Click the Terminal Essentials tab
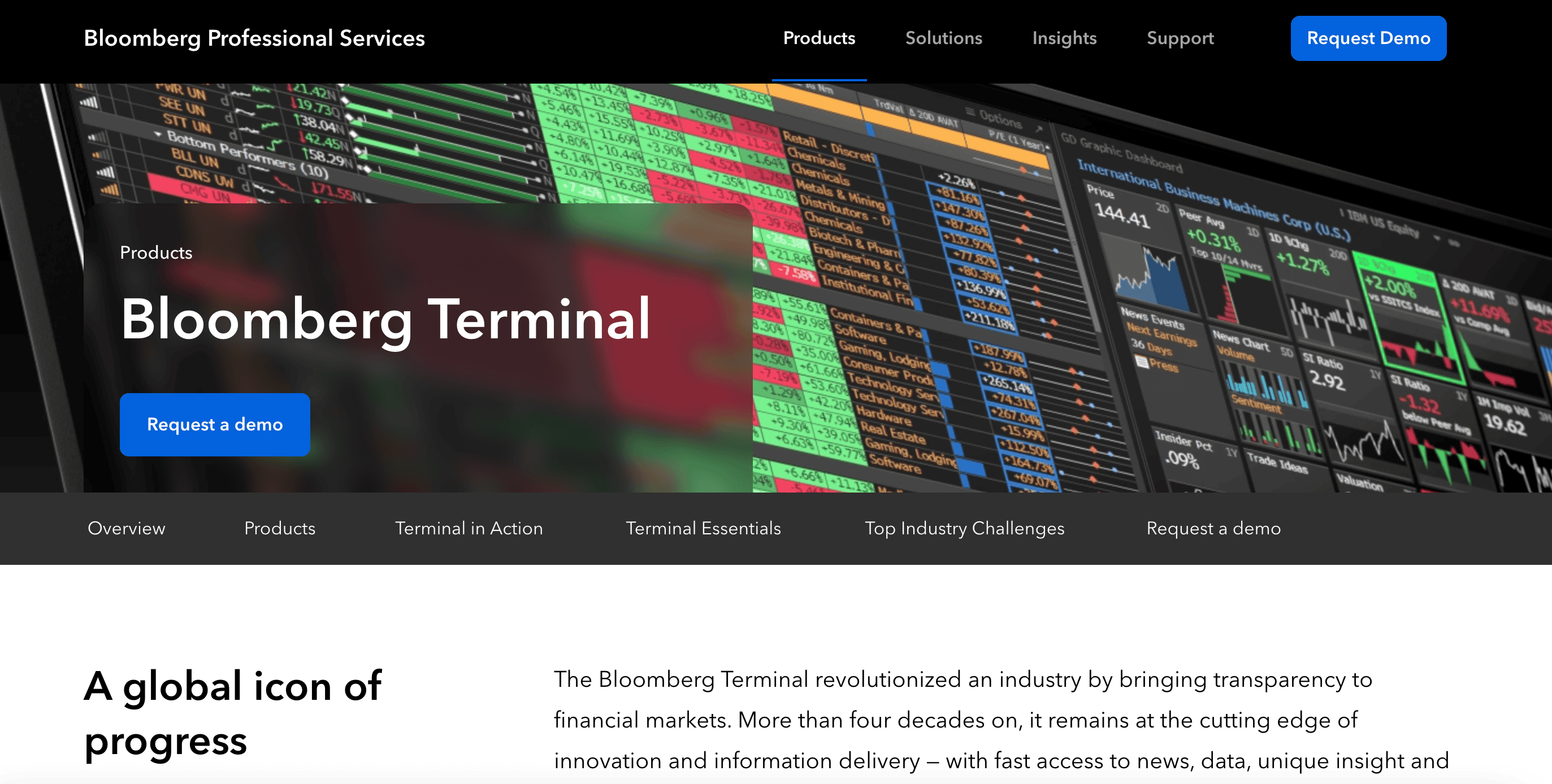The image size is (1552, 784). 702,528
